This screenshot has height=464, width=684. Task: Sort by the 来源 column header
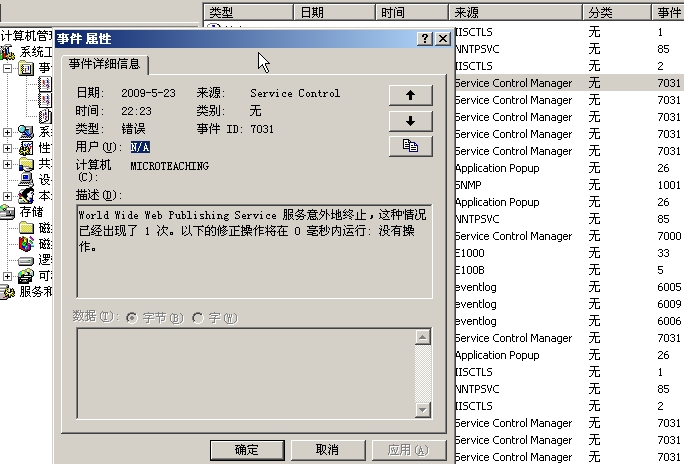516,12
